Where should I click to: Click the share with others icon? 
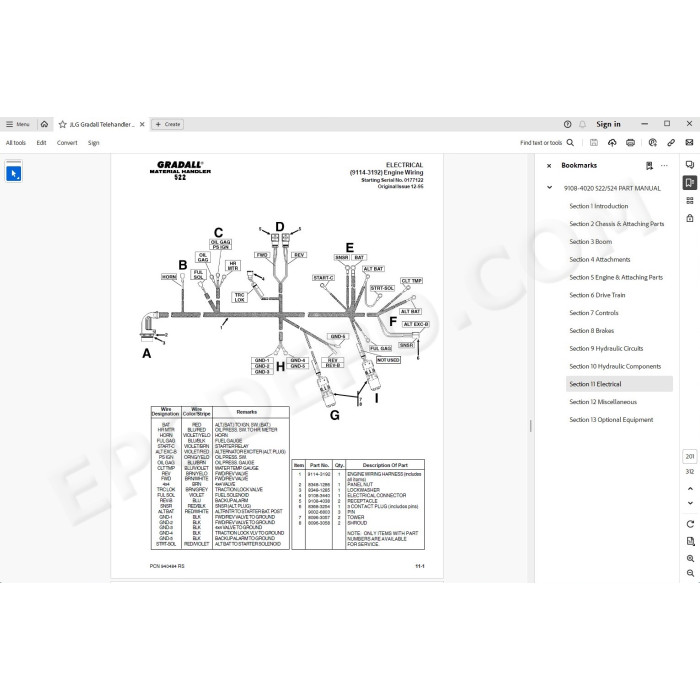pyautogui.click(x=653, y=142)
